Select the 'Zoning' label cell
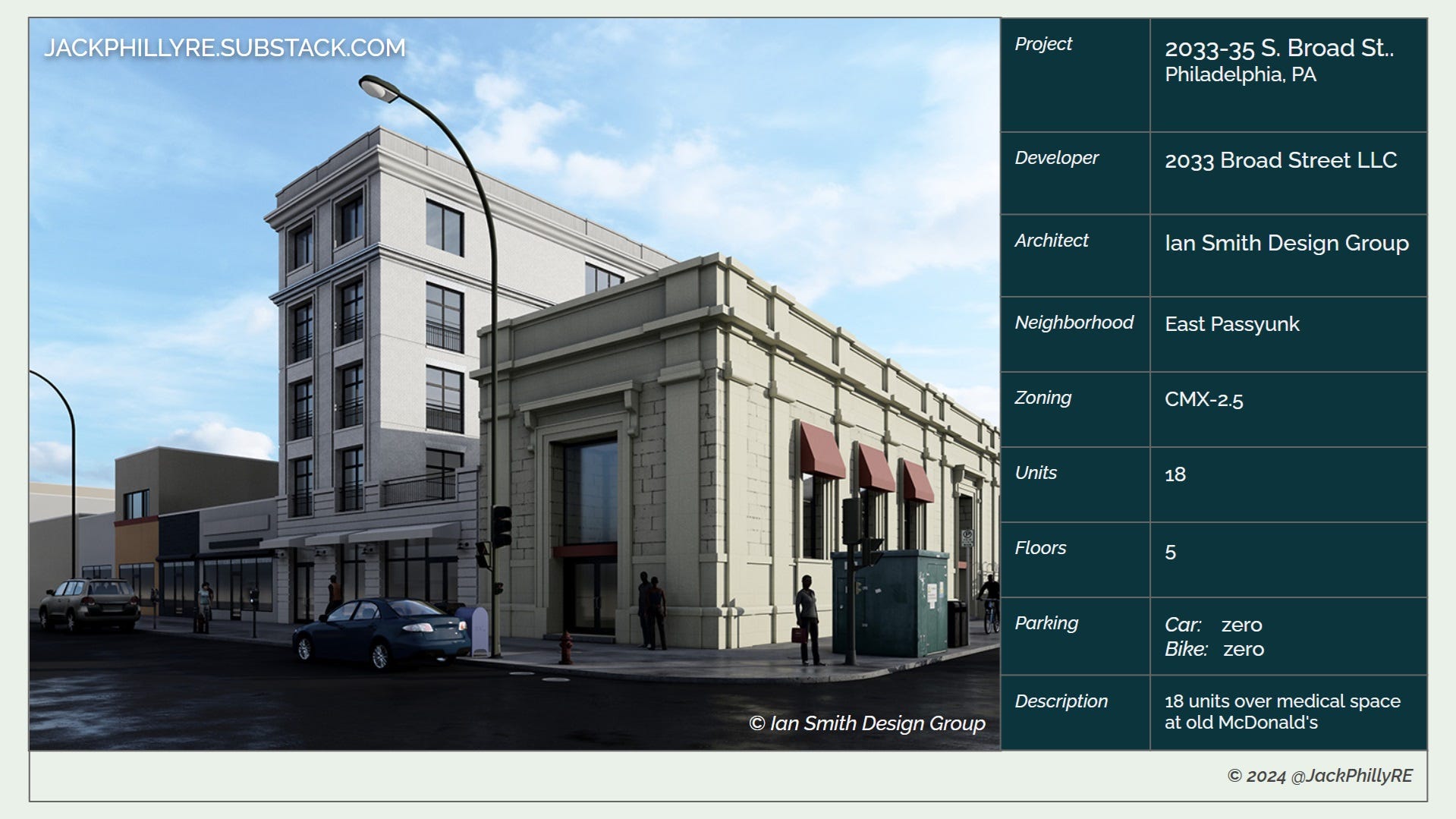The width and height of the screenshot is (1456, 819). click(1075, 410)
